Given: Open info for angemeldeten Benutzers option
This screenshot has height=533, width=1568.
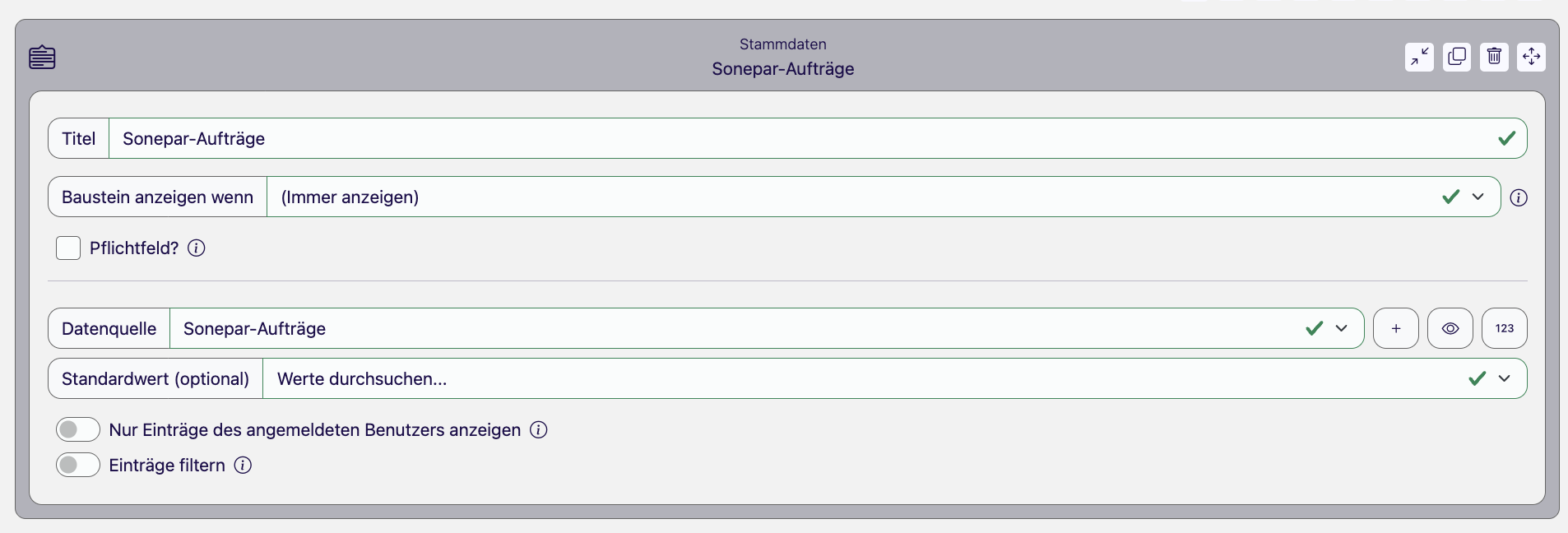Looking at the screenshot, I should coord(538,429).
